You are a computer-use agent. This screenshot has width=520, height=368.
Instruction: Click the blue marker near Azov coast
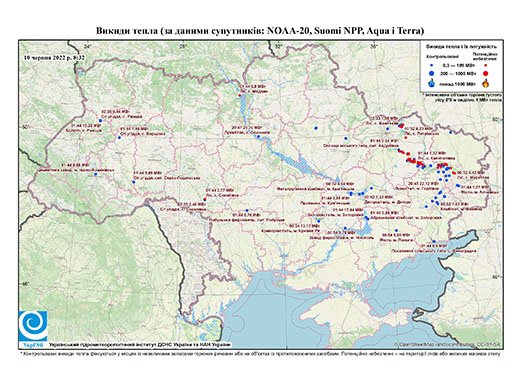(x=434, y=241)
